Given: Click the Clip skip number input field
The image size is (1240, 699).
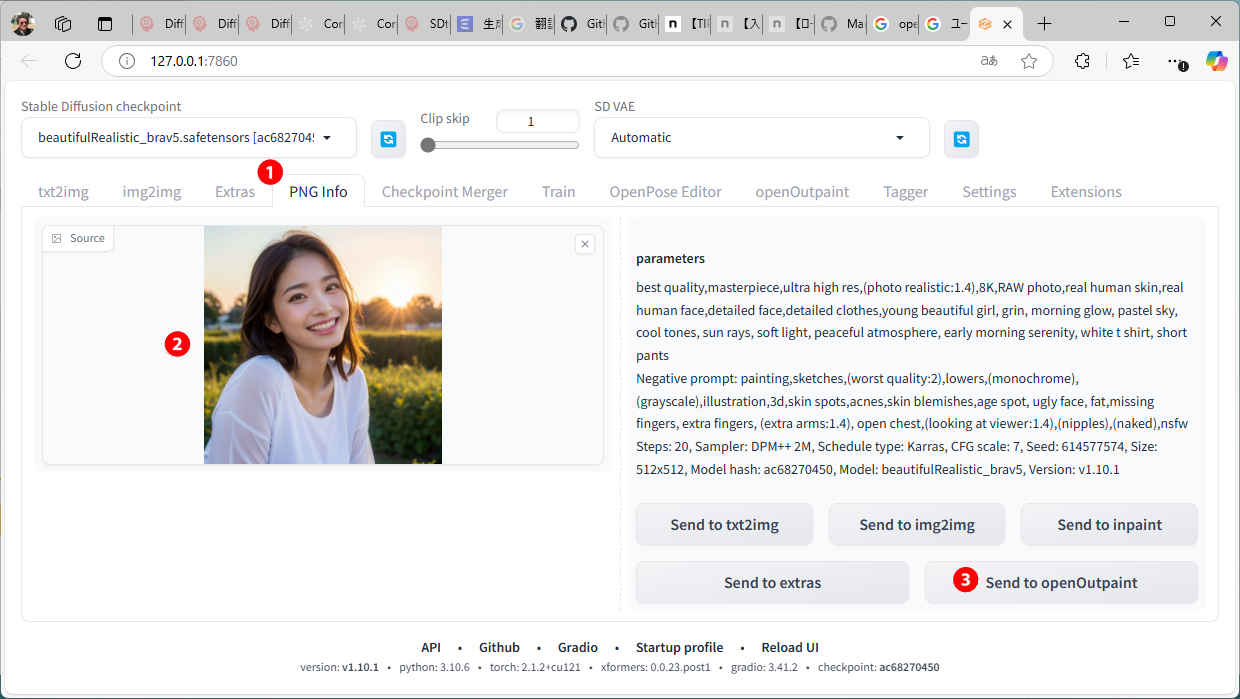Looking at the screenshot, I should click(537, 121).
